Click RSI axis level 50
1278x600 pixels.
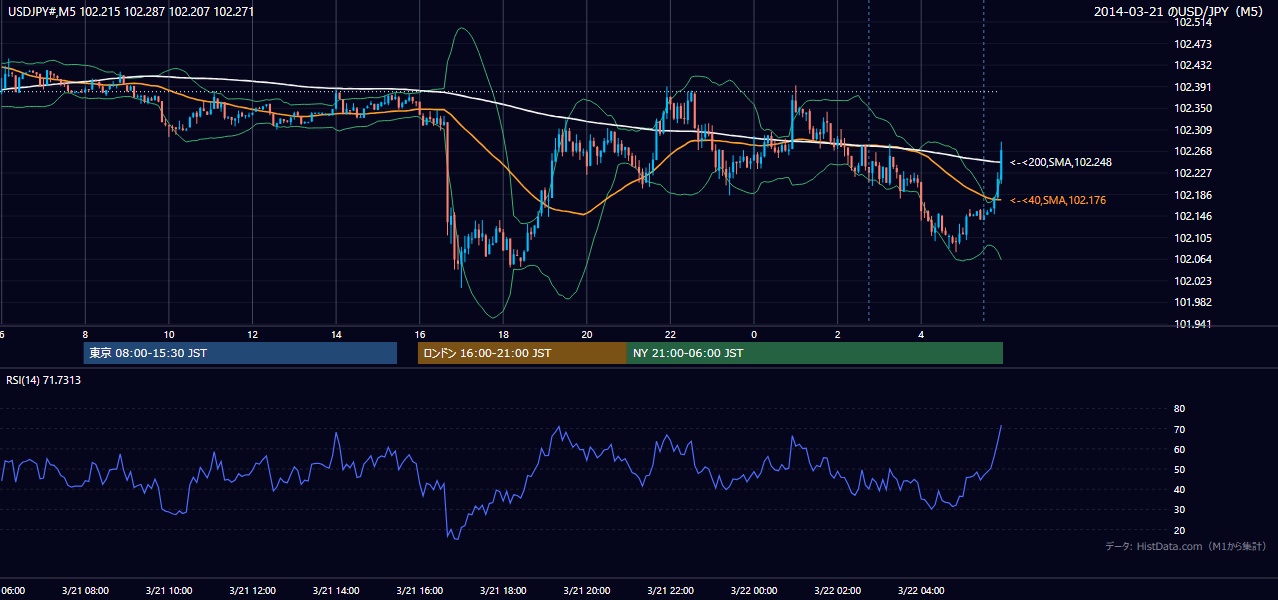1179,469
